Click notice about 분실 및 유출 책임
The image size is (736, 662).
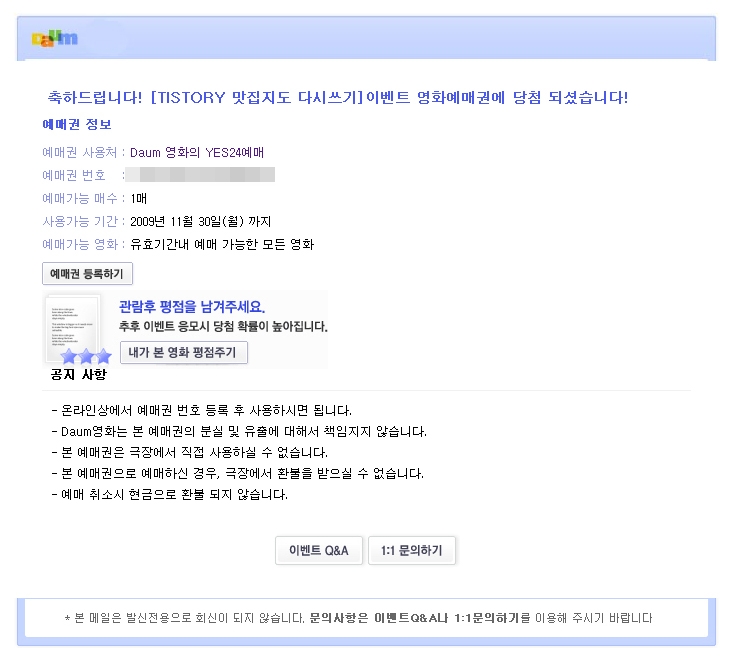coord(239,432)
